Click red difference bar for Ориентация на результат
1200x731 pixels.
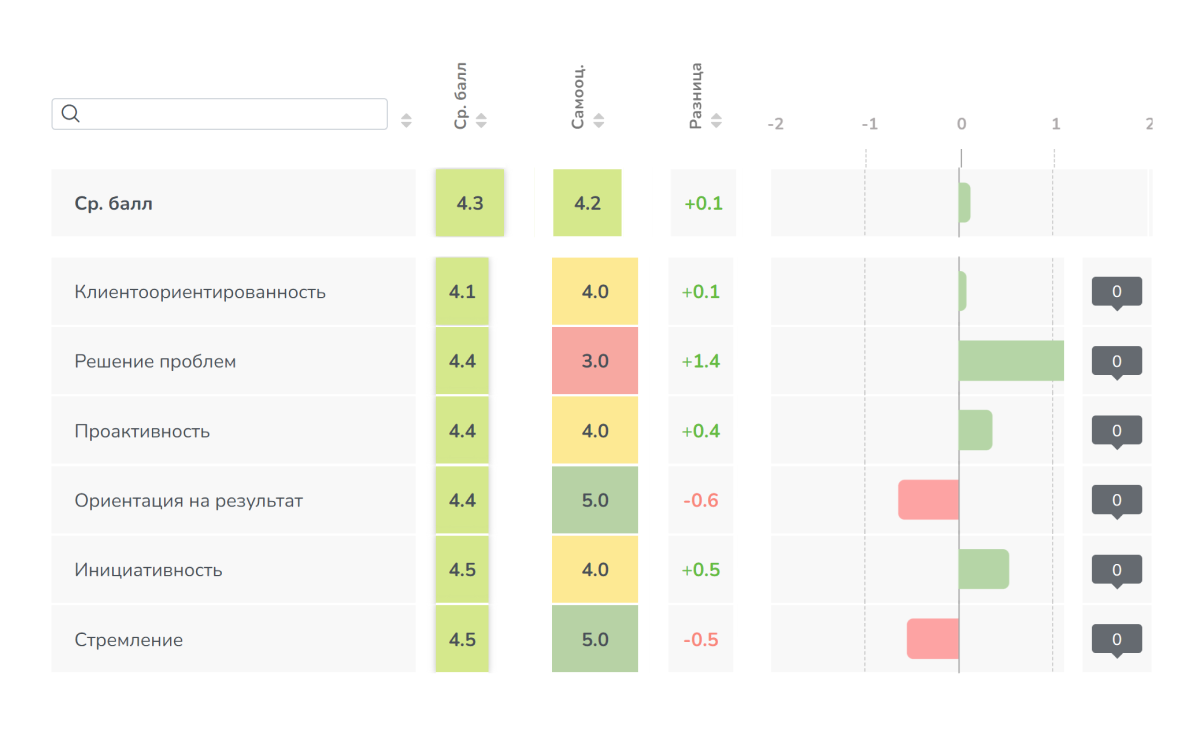pyautogui.click(x=928, y=500)
